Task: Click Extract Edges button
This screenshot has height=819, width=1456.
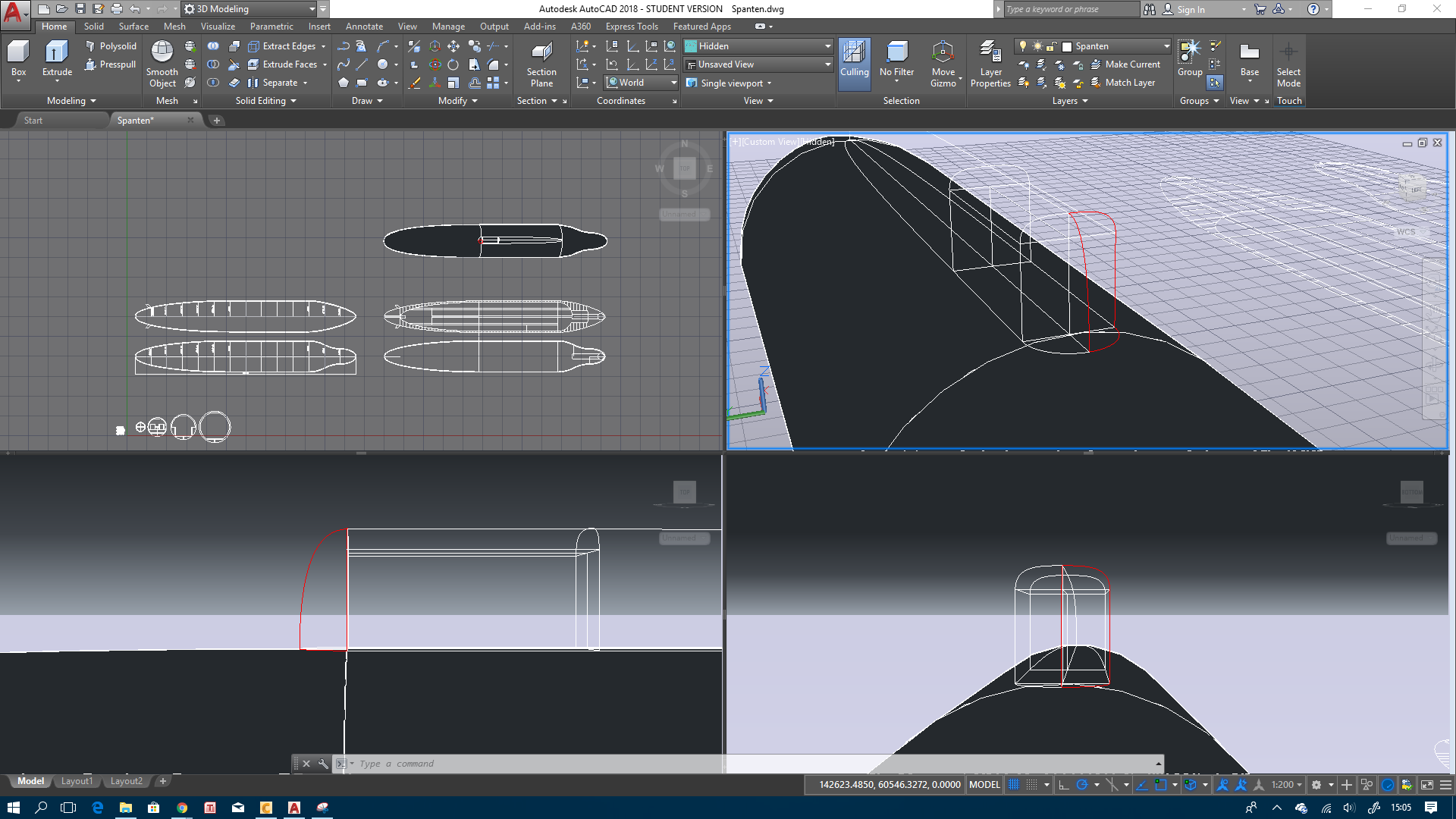Action: (288, 46)
